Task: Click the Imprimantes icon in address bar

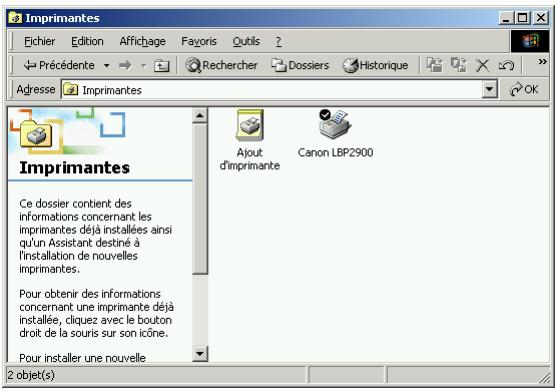Action: click(71, 89)
